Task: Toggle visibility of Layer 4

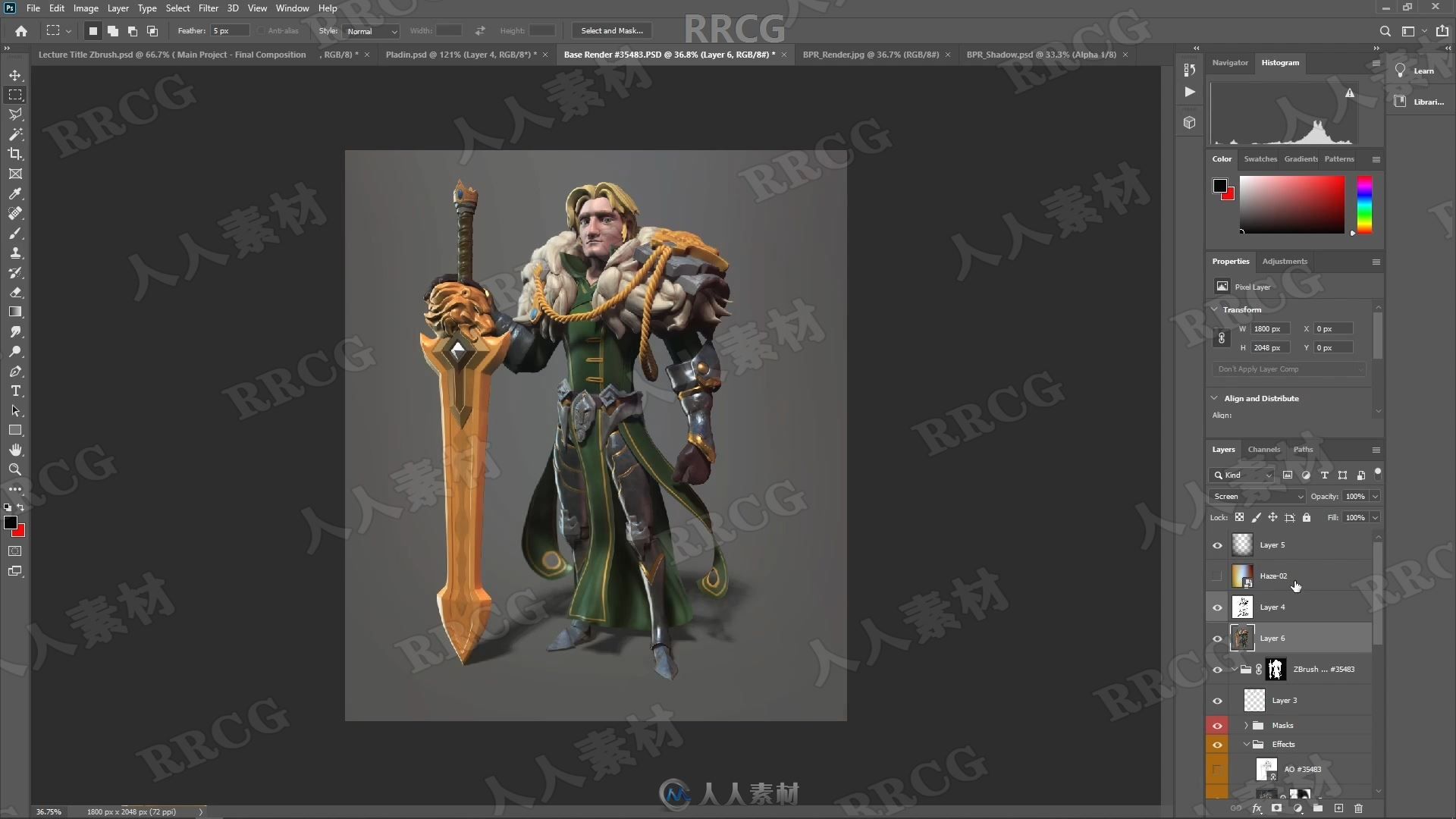Action: tap(1217, 607)
